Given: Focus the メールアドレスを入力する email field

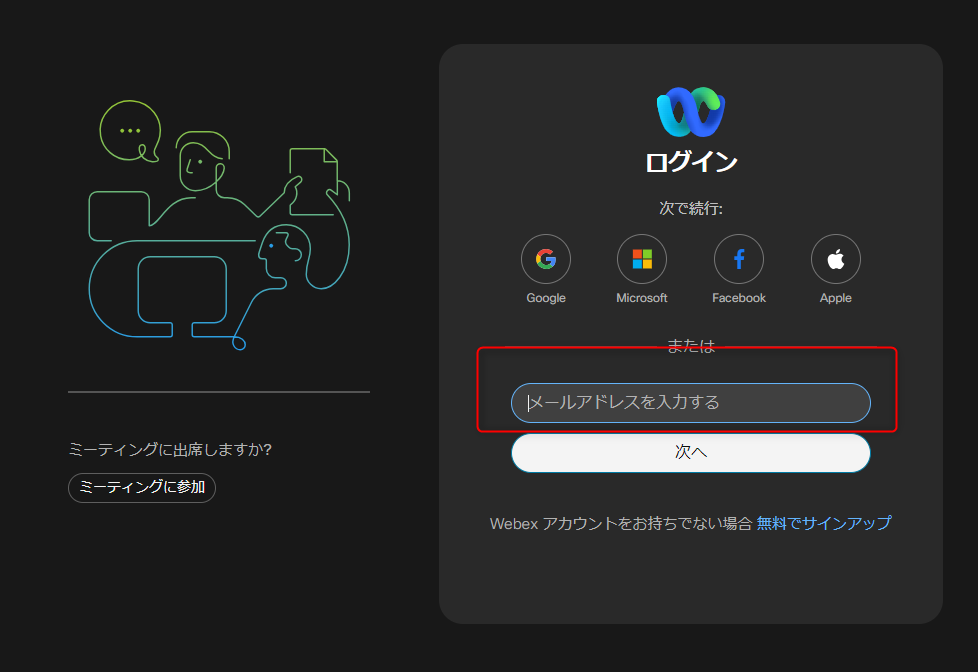Looking at the screenshot, I should (x=690, y=403).
